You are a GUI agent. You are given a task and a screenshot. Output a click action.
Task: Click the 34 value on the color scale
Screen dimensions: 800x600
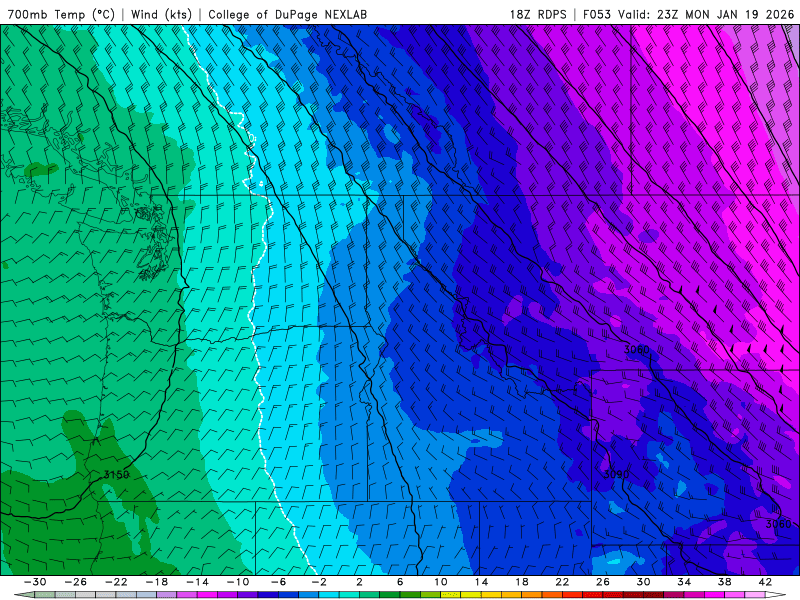(684, 582)
